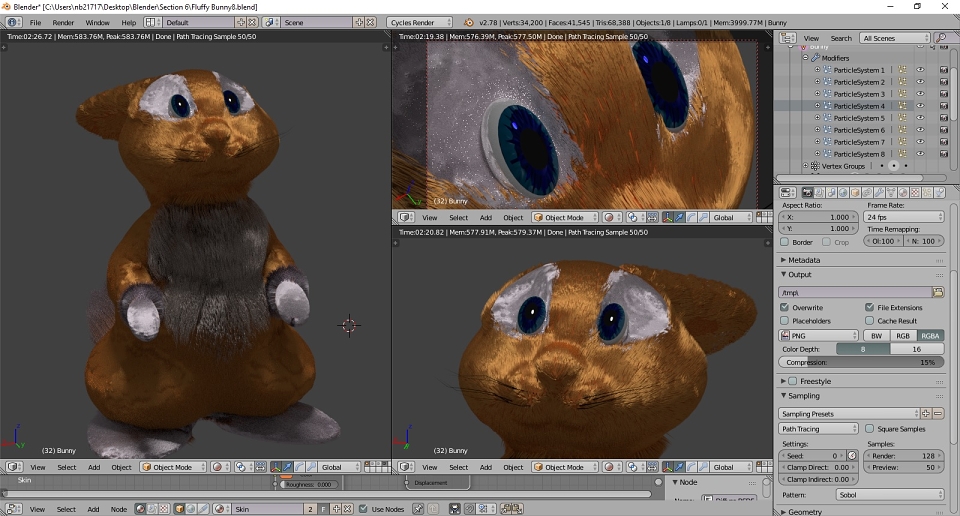The width and height of the screenshot is (960, 516).
Task: Open the All Scenes display dropdown
Action: 894,38
